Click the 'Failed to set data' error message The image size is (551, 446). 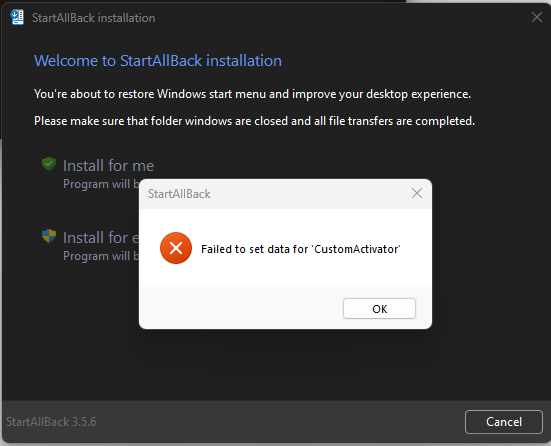[301, 249]
